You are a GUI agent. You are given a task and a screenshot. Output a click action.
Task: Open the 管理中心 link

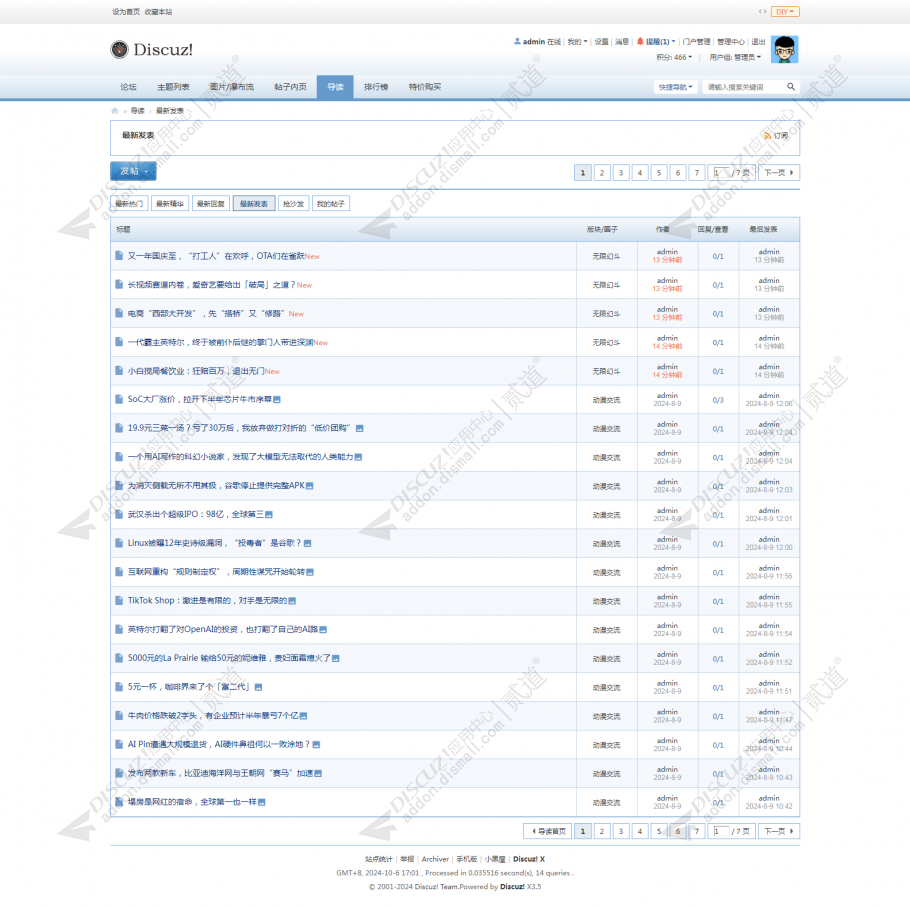731,41
